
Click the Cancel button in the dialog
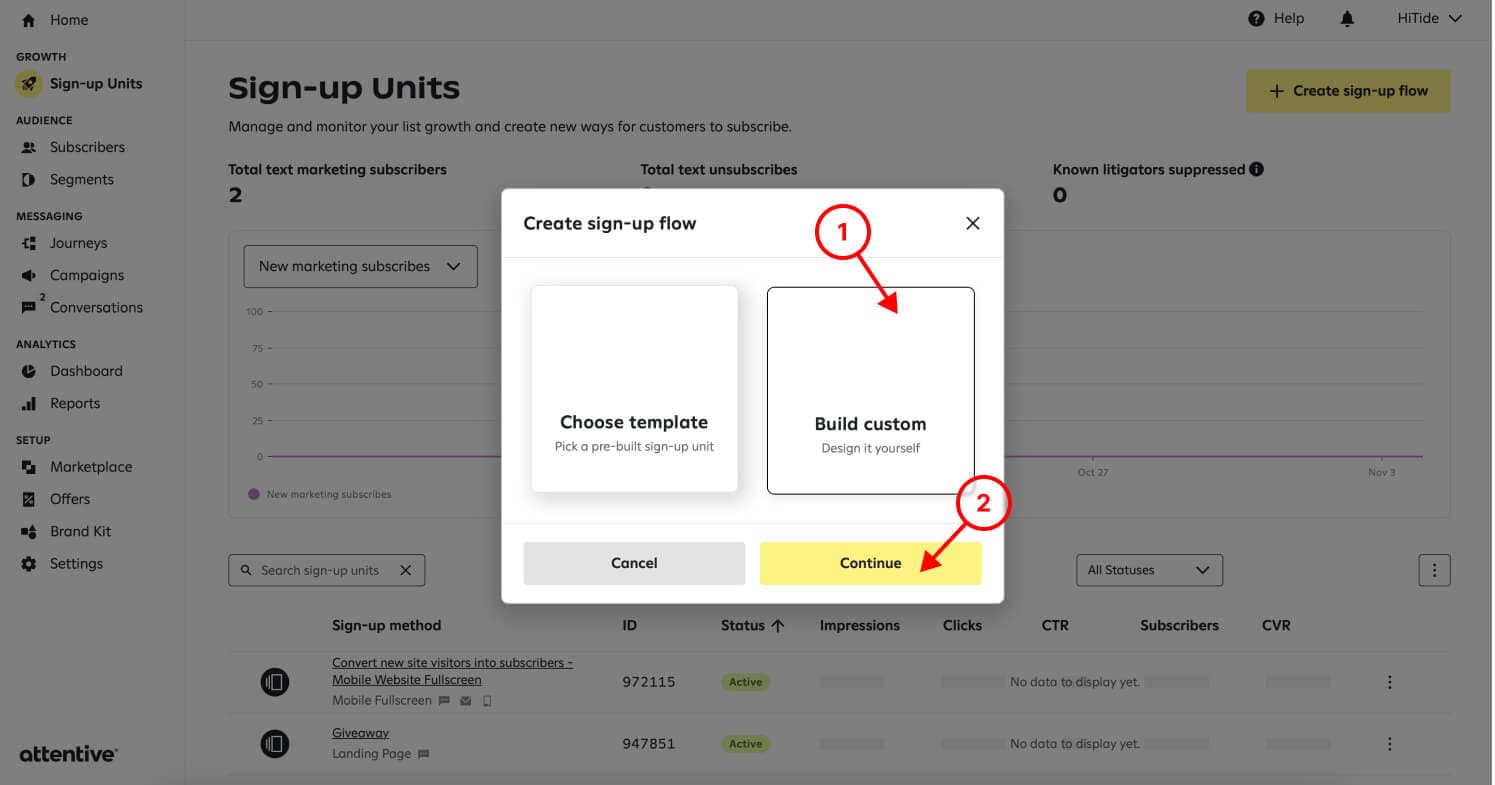[x=634, y=563]
